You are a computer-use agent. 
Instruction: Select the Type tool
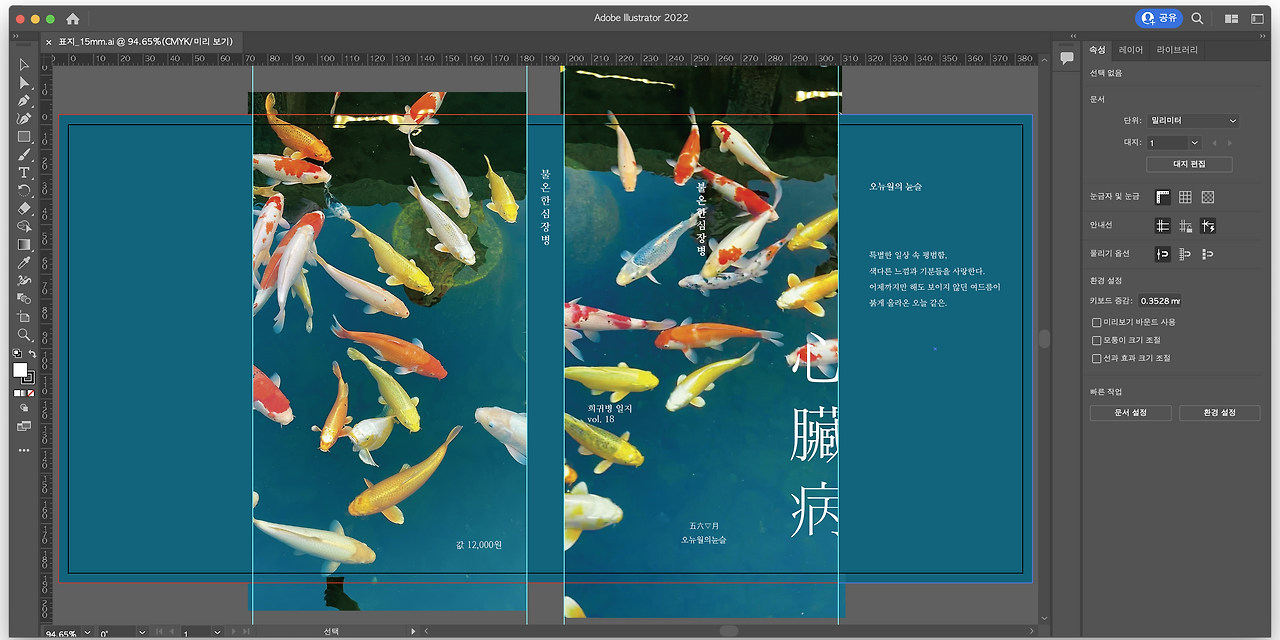[24, 173]
